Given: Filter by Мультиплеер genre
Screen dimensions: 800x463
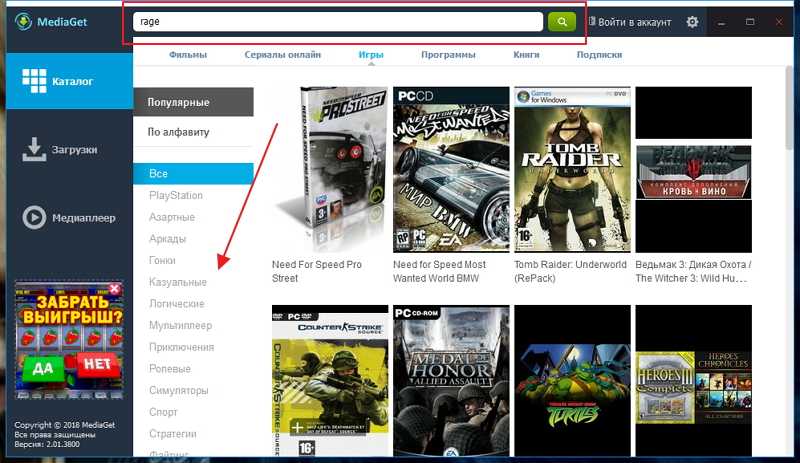Looking at the screenshot, I should coord(181,325).
